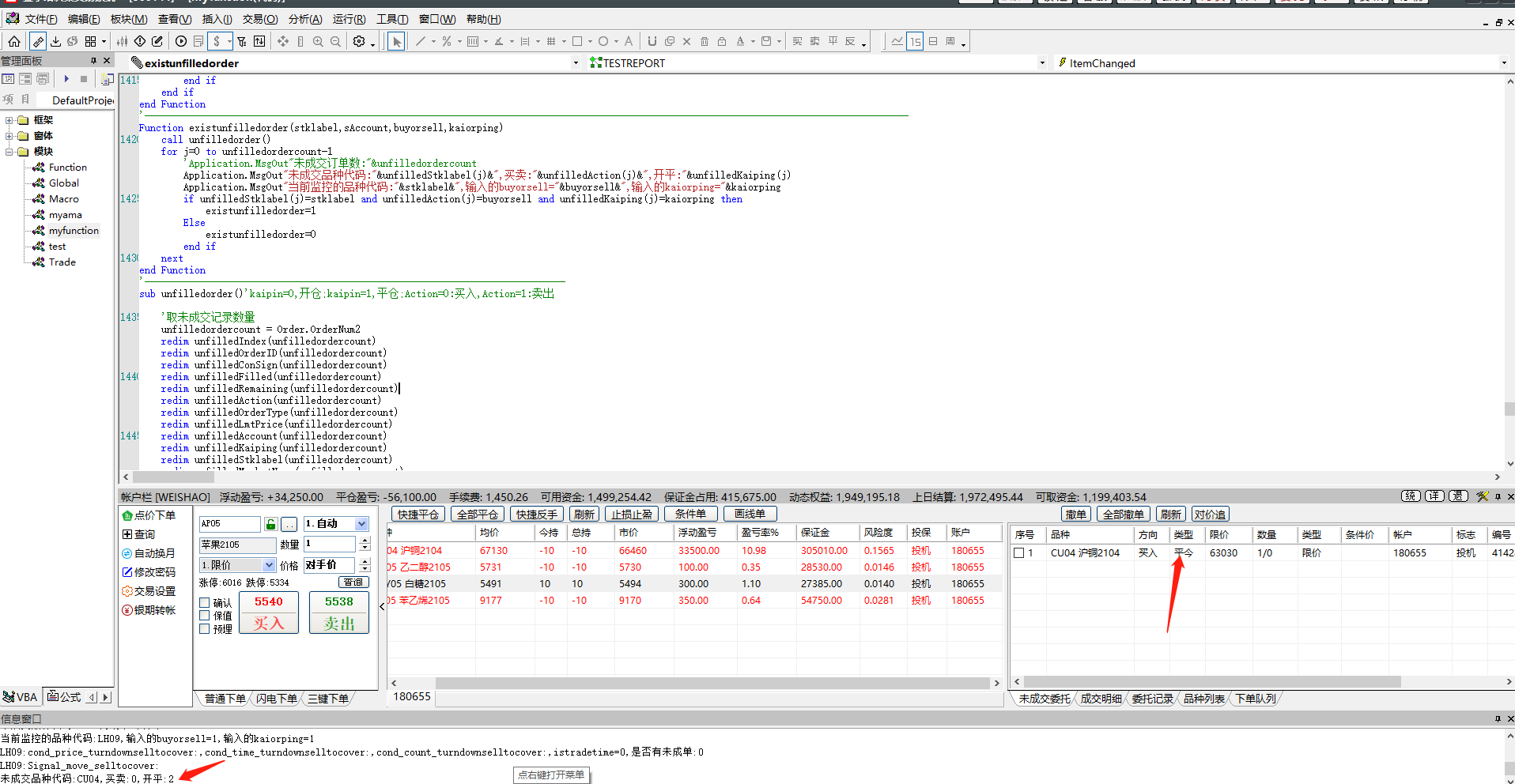The height and width of the screenshot is (784, 1515).
Task: Open 自动换月 in trade sidebar
Action: pos(149,553)
